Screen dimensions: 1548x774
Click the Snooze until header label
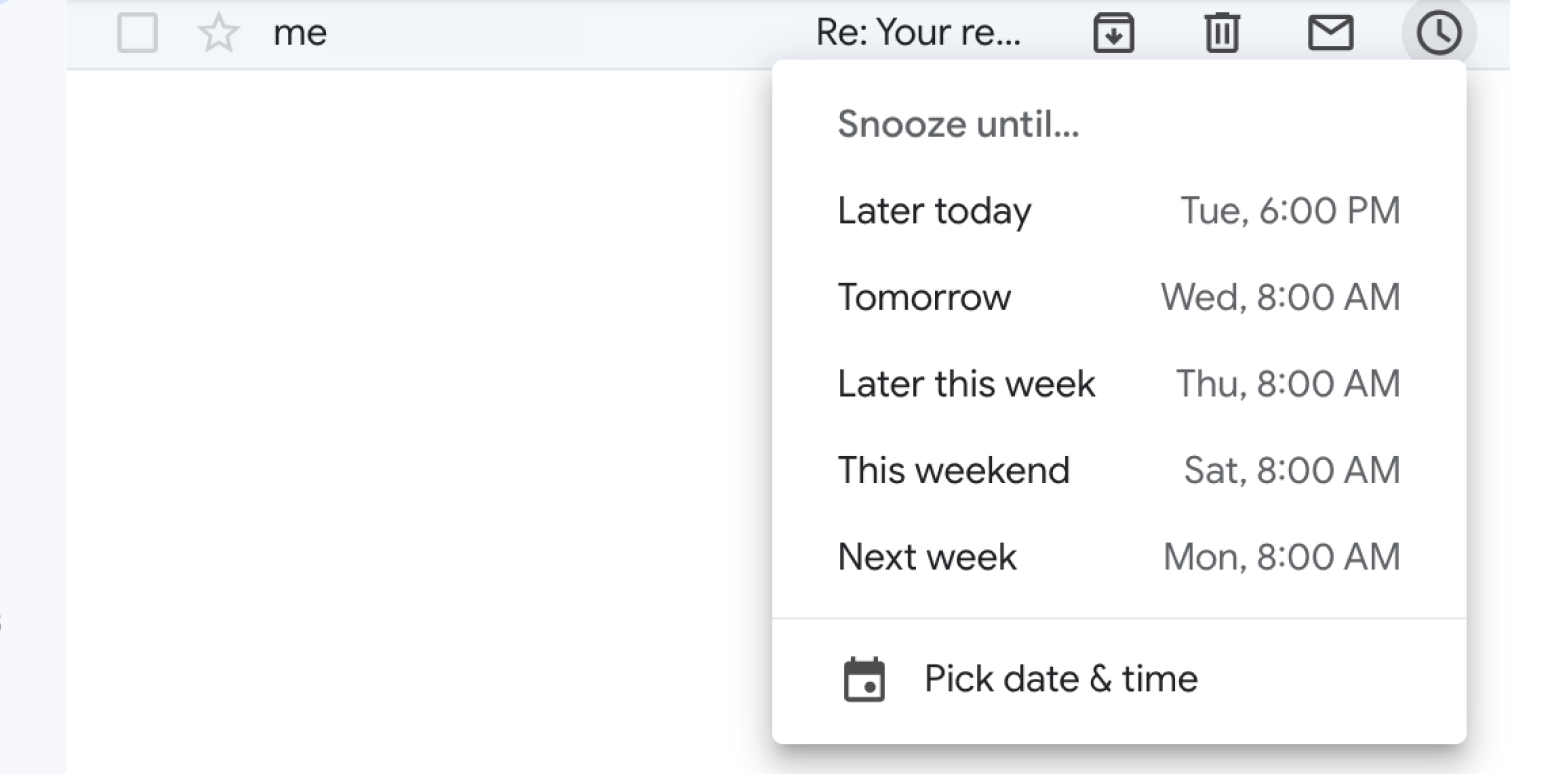(x=958, y=124)
